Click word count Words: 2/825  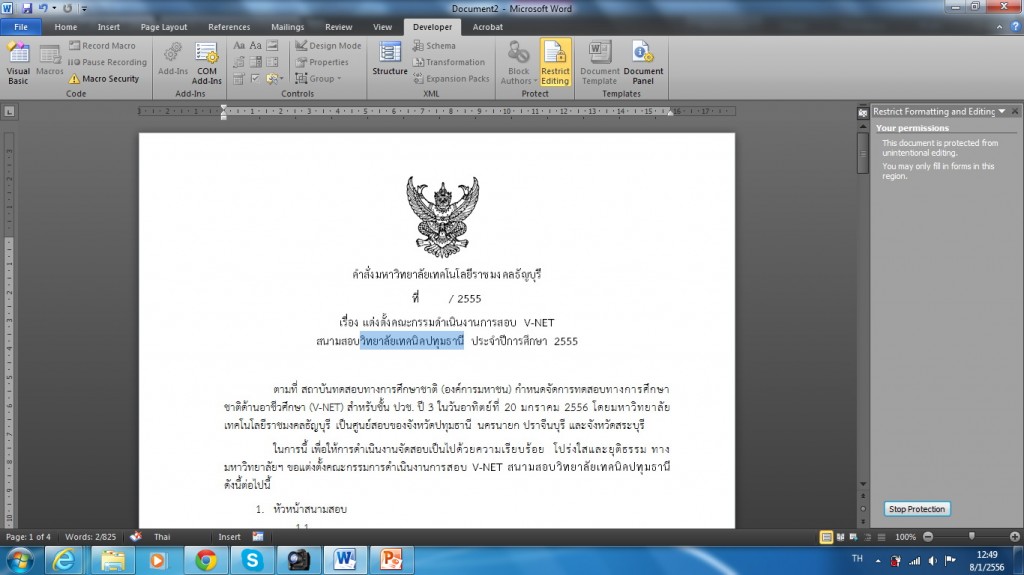point(90,537)
